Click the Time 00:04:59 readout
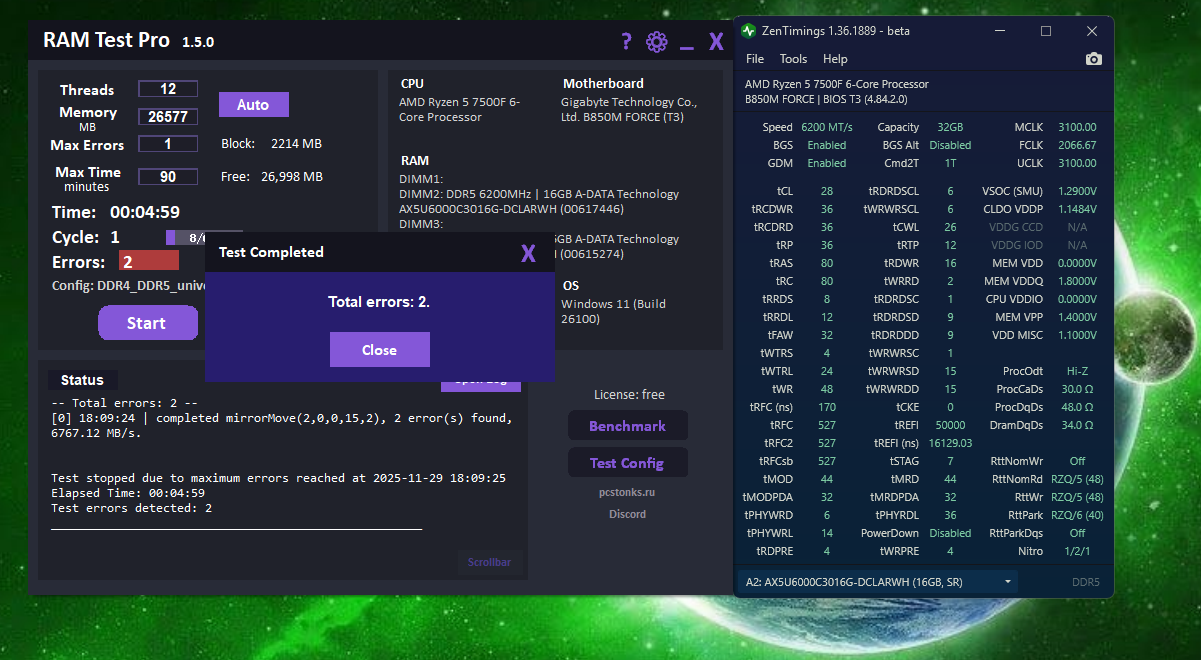Screen dimensions: 1201x660 116,212
